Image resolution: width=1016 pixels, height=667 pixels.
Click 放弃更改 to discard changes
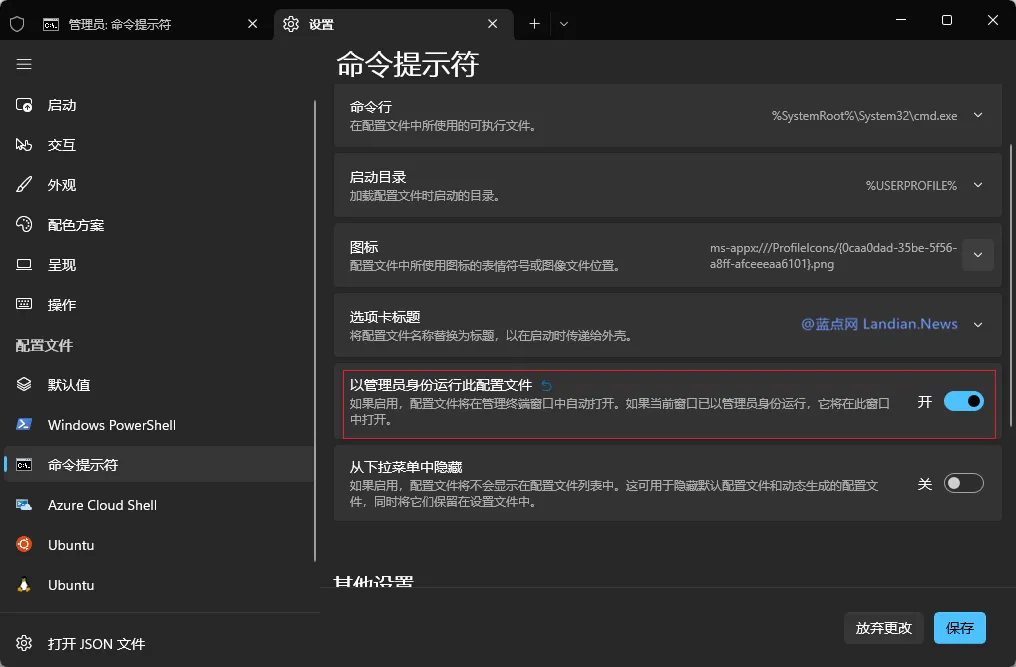point(883,628)
